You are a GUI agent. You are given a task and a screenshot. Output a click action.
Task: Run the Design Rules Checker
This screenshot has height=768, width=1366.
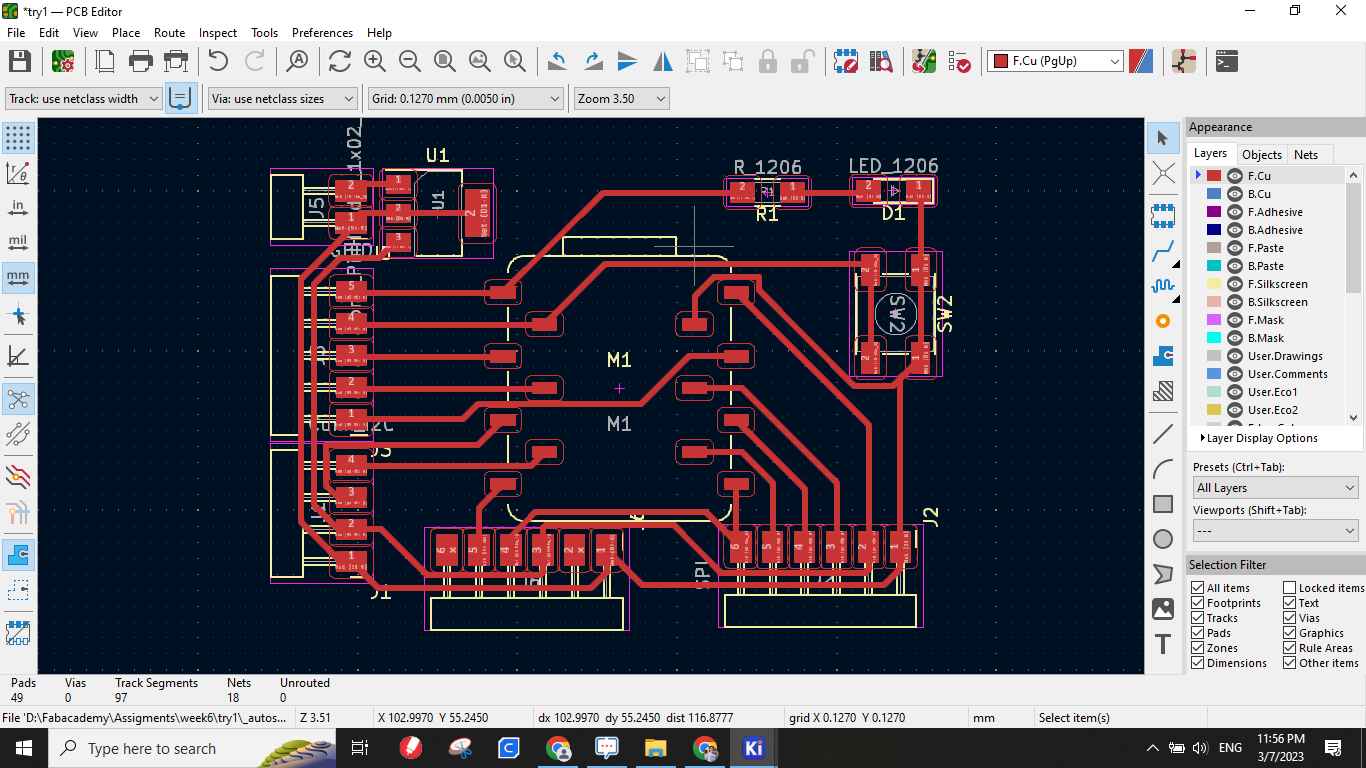pos(959,61)
